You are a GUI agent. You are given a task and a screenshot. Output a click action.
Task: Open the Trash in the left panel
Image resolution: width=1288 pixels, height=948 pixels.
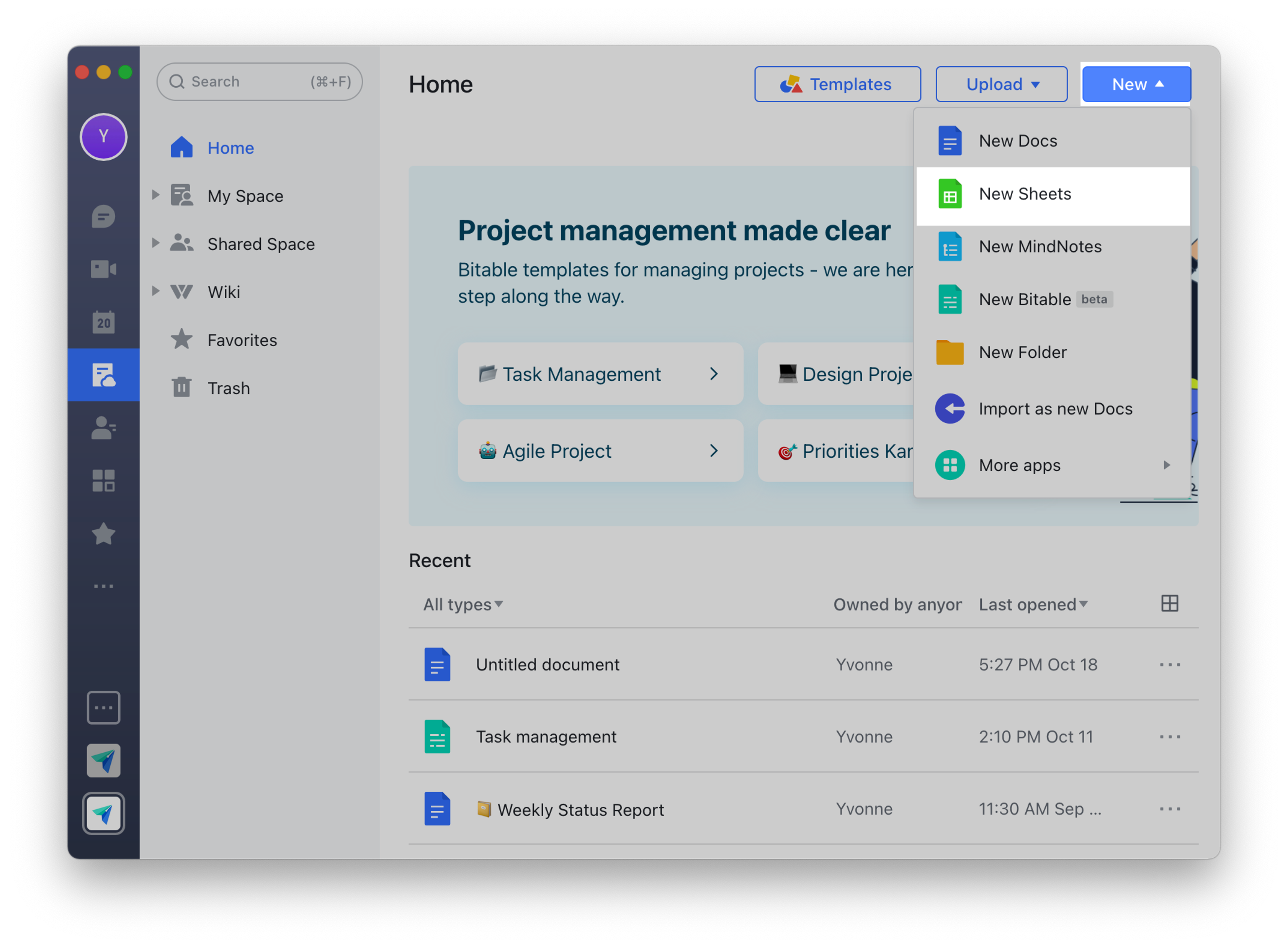pyautogui.click(x=228, y=388)
